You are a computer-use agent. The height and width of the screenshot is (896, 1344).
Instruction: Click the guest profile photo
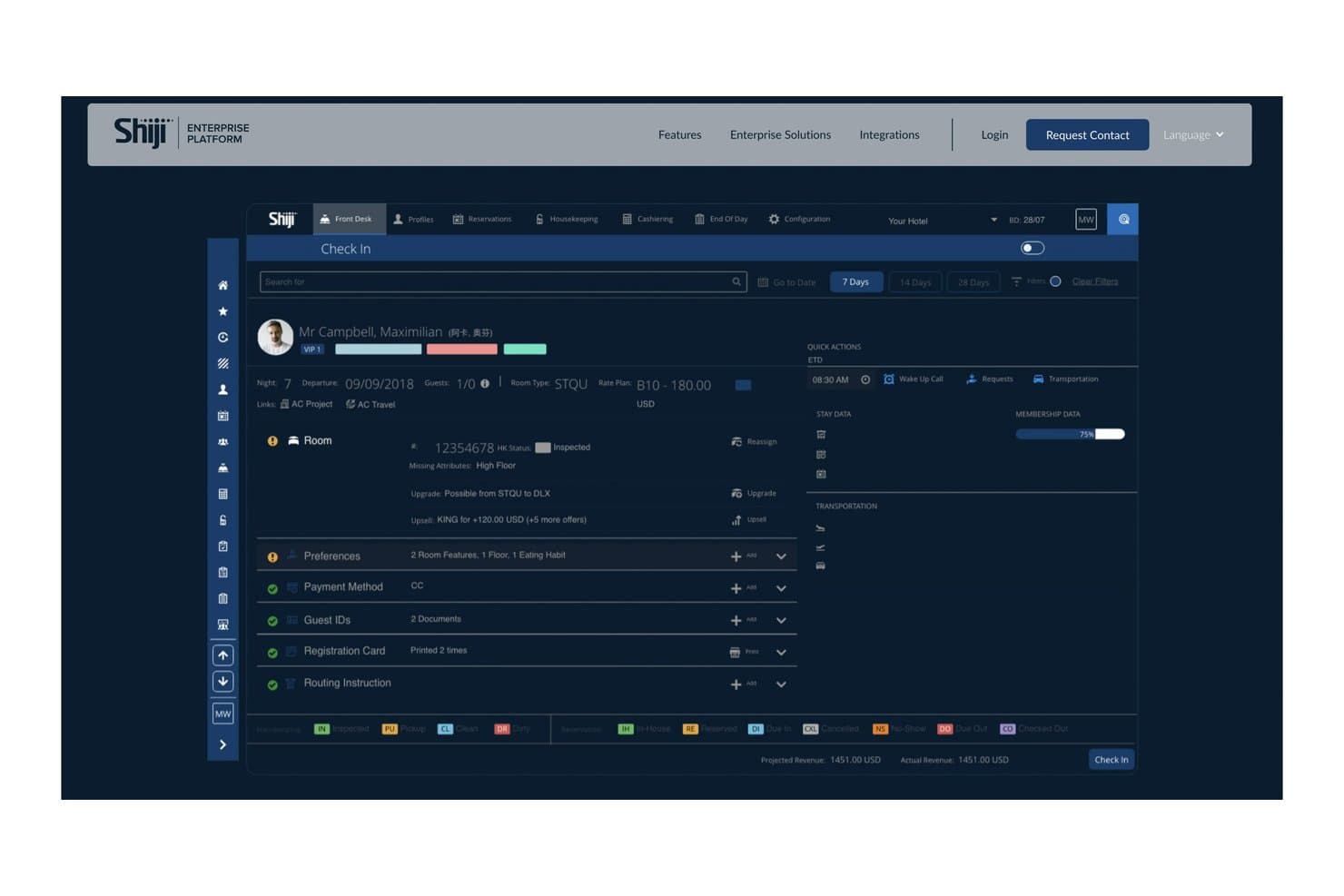click(275, 337)
